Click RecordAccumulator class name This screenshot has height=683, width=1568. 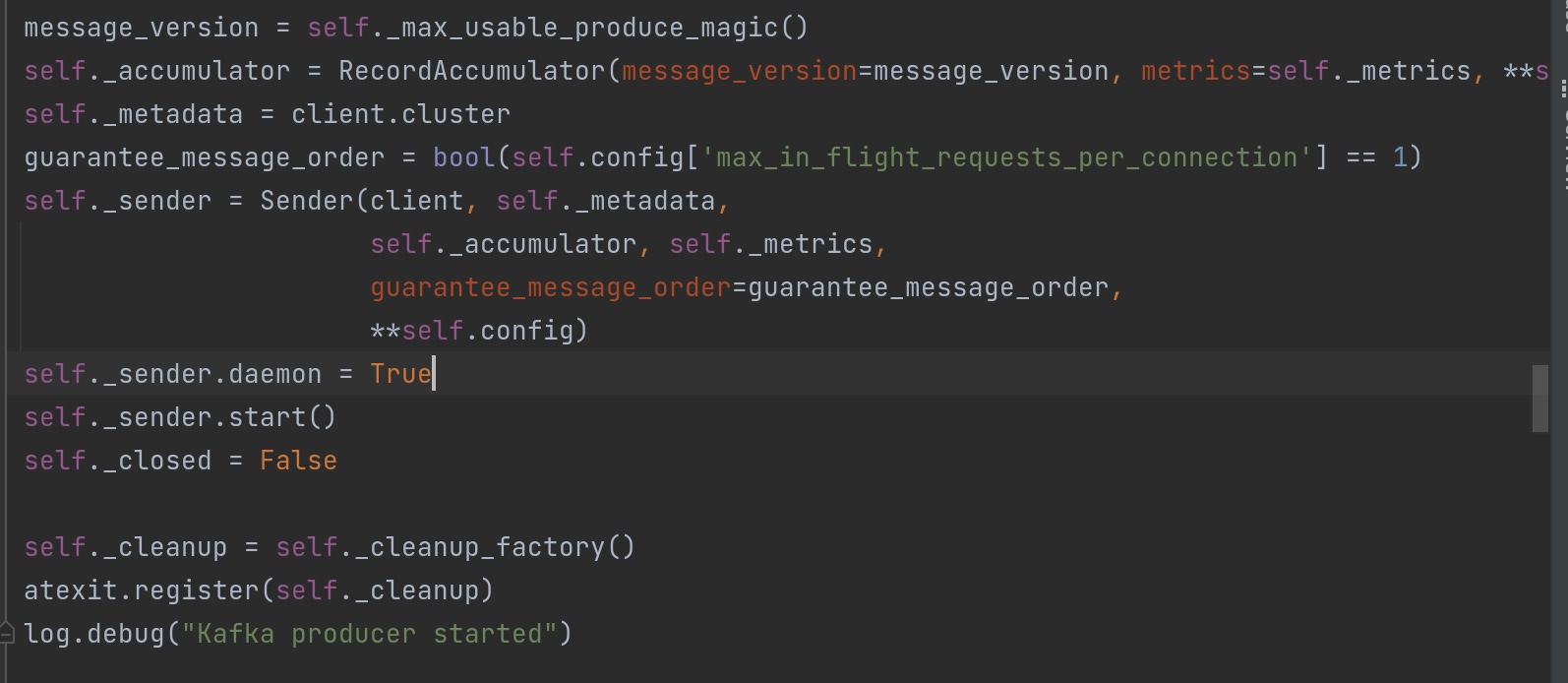[472, 71]
